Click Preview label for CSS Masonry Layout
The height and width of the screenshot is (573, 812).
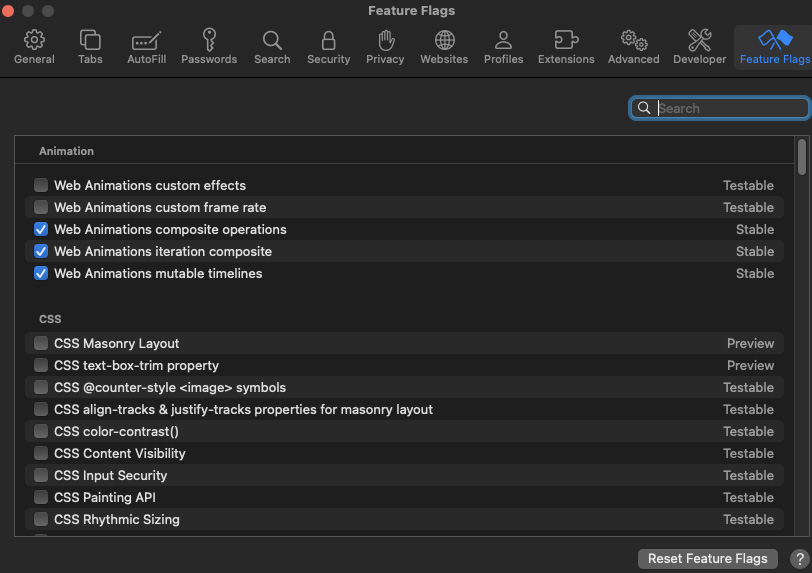point(750,343)
